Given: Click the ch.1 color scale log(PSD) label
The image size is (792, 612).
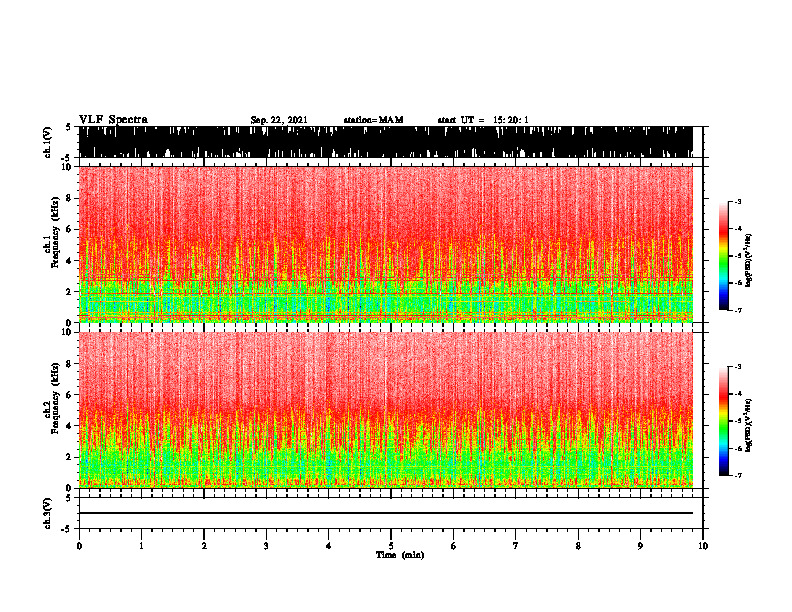Looking at the screenshot, I should [x=749, y=260].
